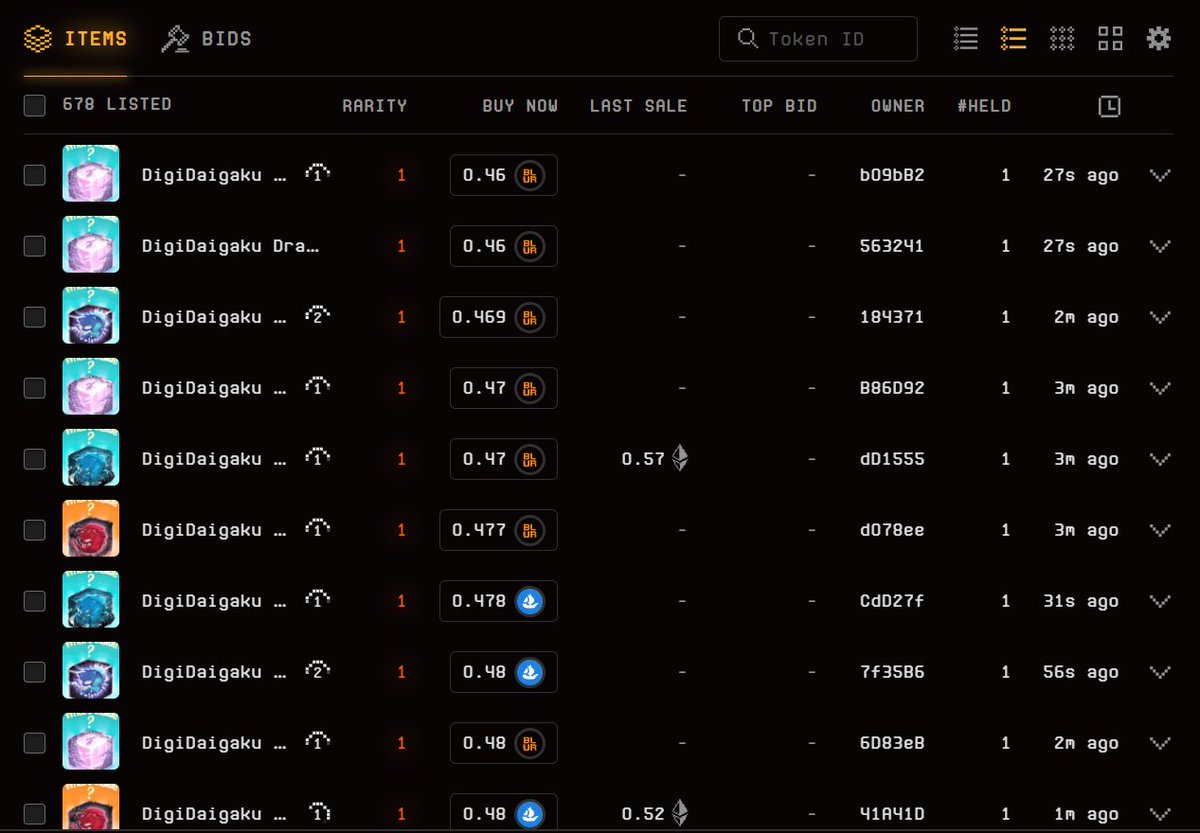
Task: Click the clock listed-time column icon
Action: tap(1109, 106)
